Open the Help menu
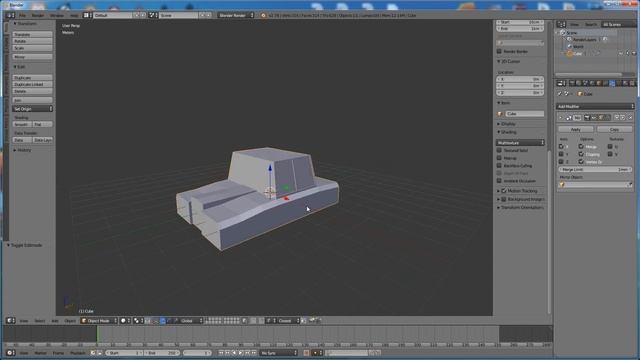Image resolution: width=640 pixels, height=360 pixels. 74,16
